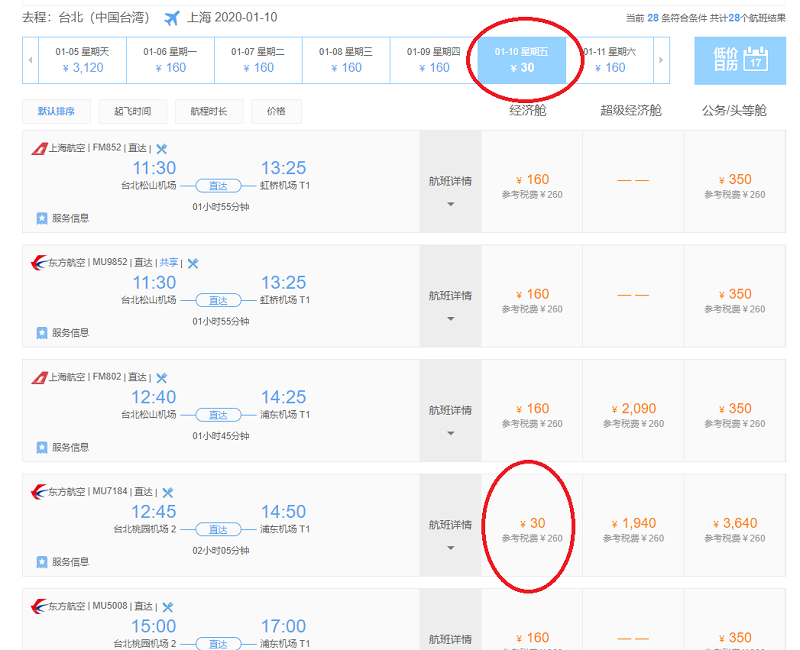800x650 pixels.
Task: Click the Shanghai Airlines logo for FM802
Action: [39, 378]
